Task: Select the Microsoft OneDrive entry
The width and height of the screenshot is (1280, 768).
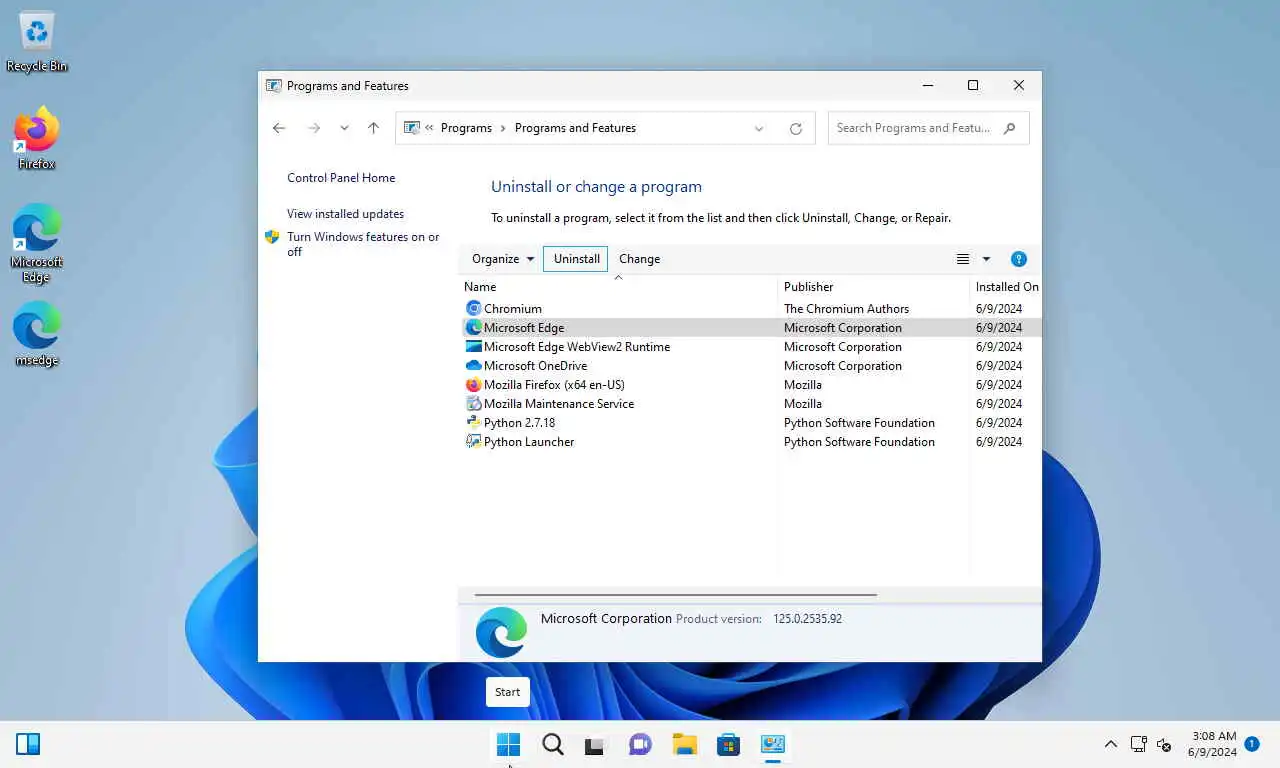Action: (750, 366)
